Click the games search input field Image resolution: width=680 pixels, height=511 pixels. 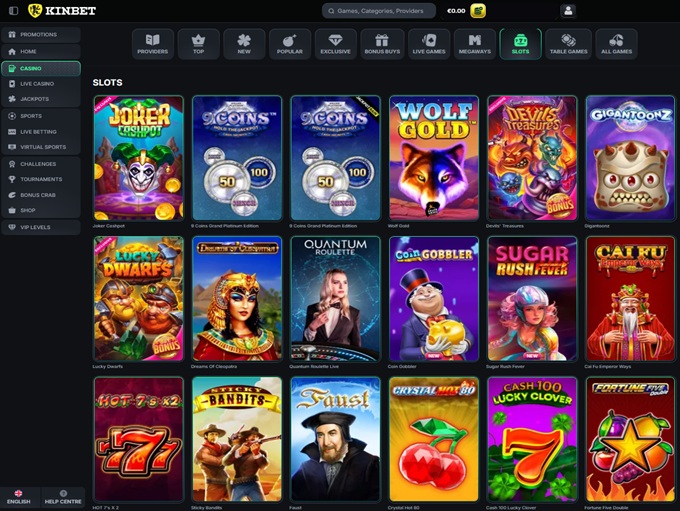[x=380, y=11]
